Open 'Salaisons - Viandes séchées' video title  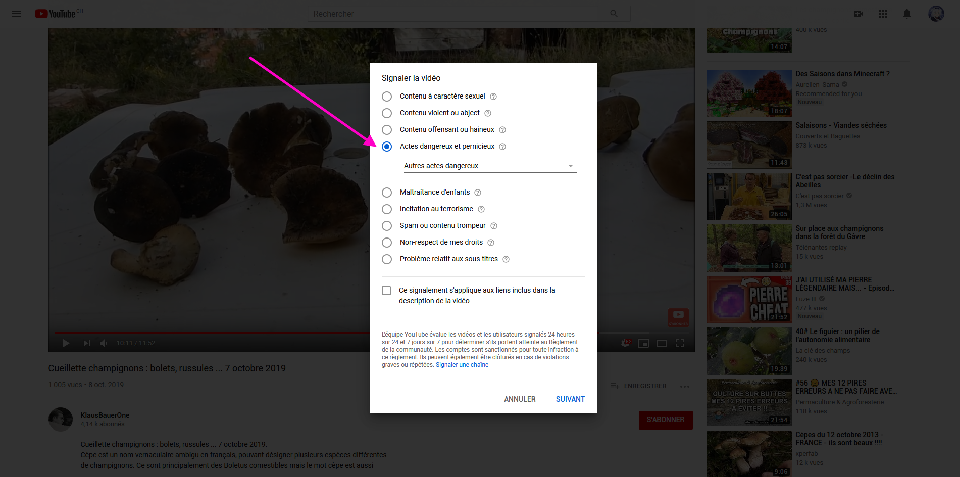point(841,126)
